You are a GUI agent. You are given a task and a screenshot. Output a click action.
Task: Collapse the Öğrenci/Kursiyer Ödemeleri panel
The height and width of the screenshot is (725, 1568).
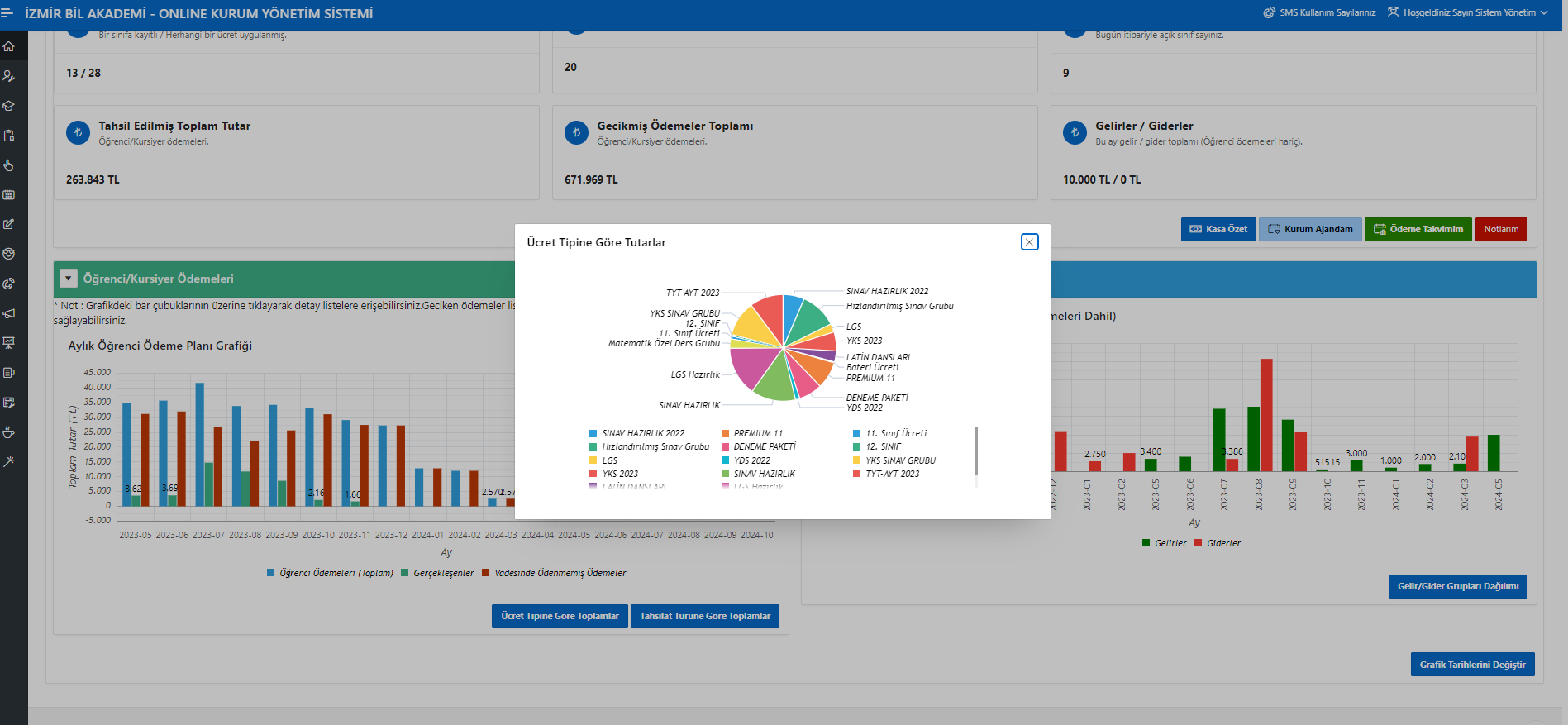[x=69, y=279]
